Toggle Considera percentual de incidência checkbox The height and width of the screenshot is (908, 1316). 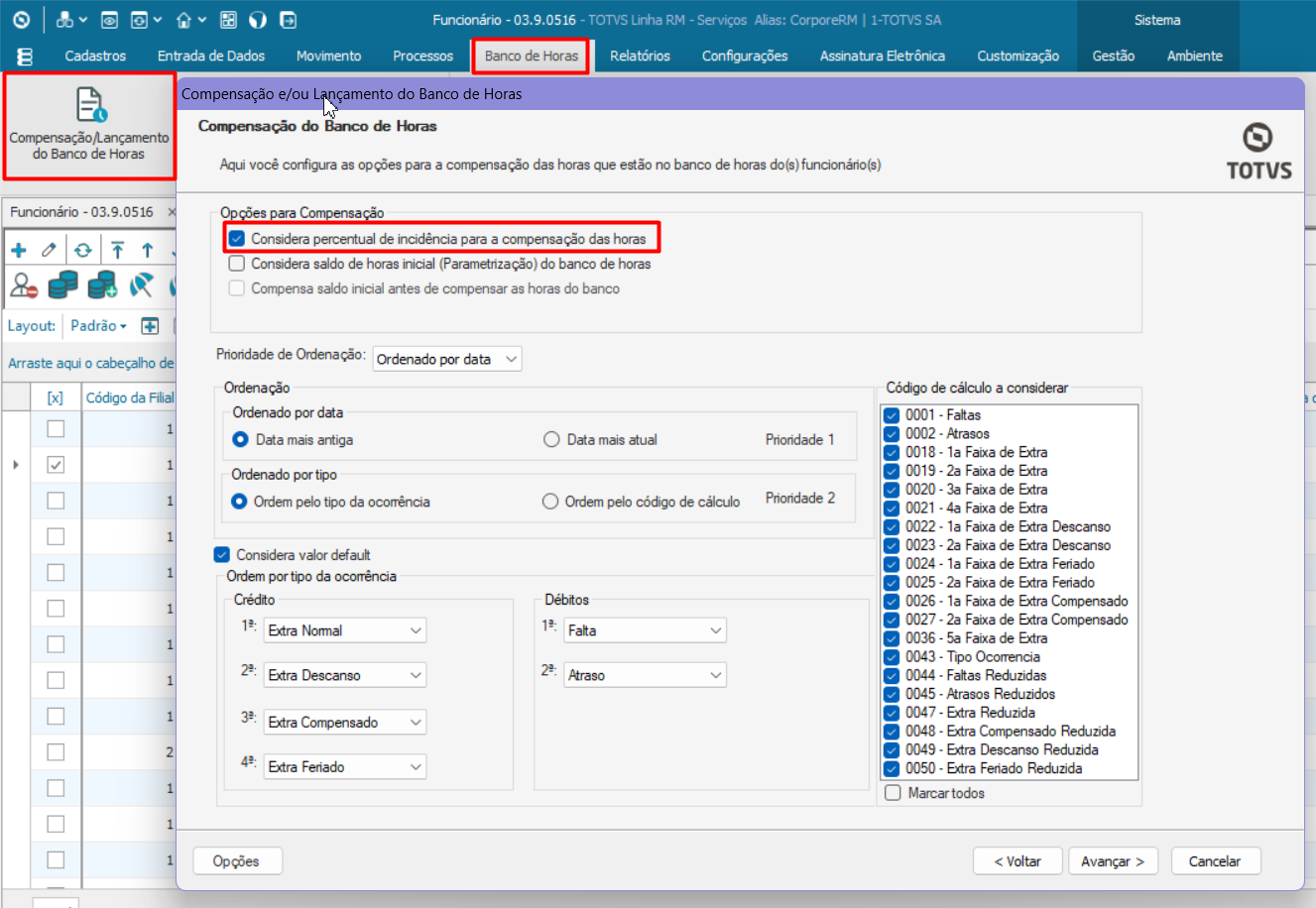[237, 239]
